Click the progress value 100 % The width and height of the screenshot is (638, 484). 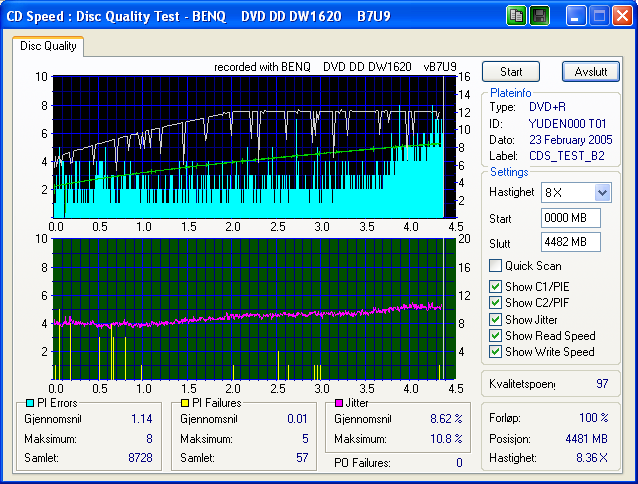click(594, 418)
